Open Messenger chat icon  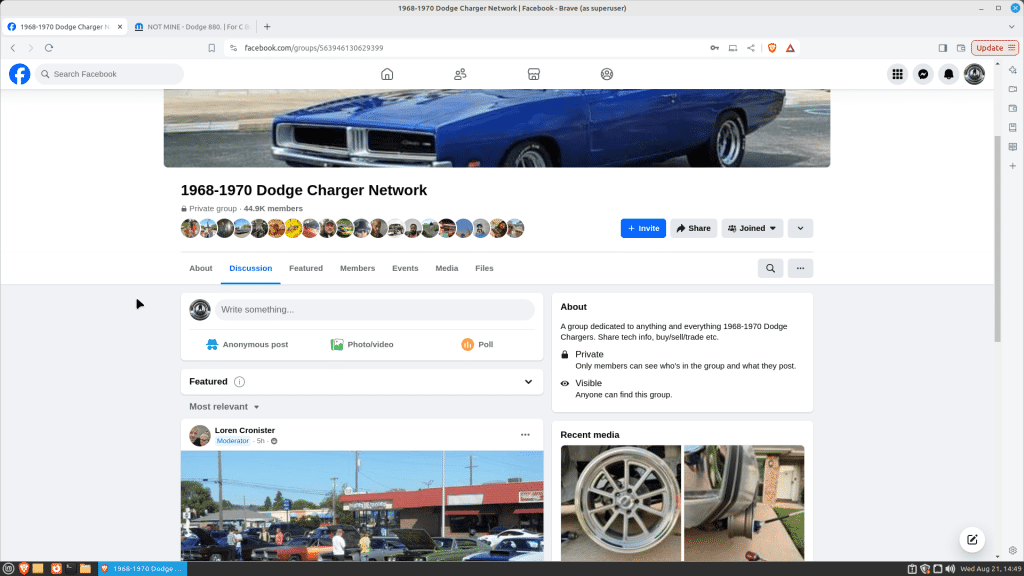923,74
